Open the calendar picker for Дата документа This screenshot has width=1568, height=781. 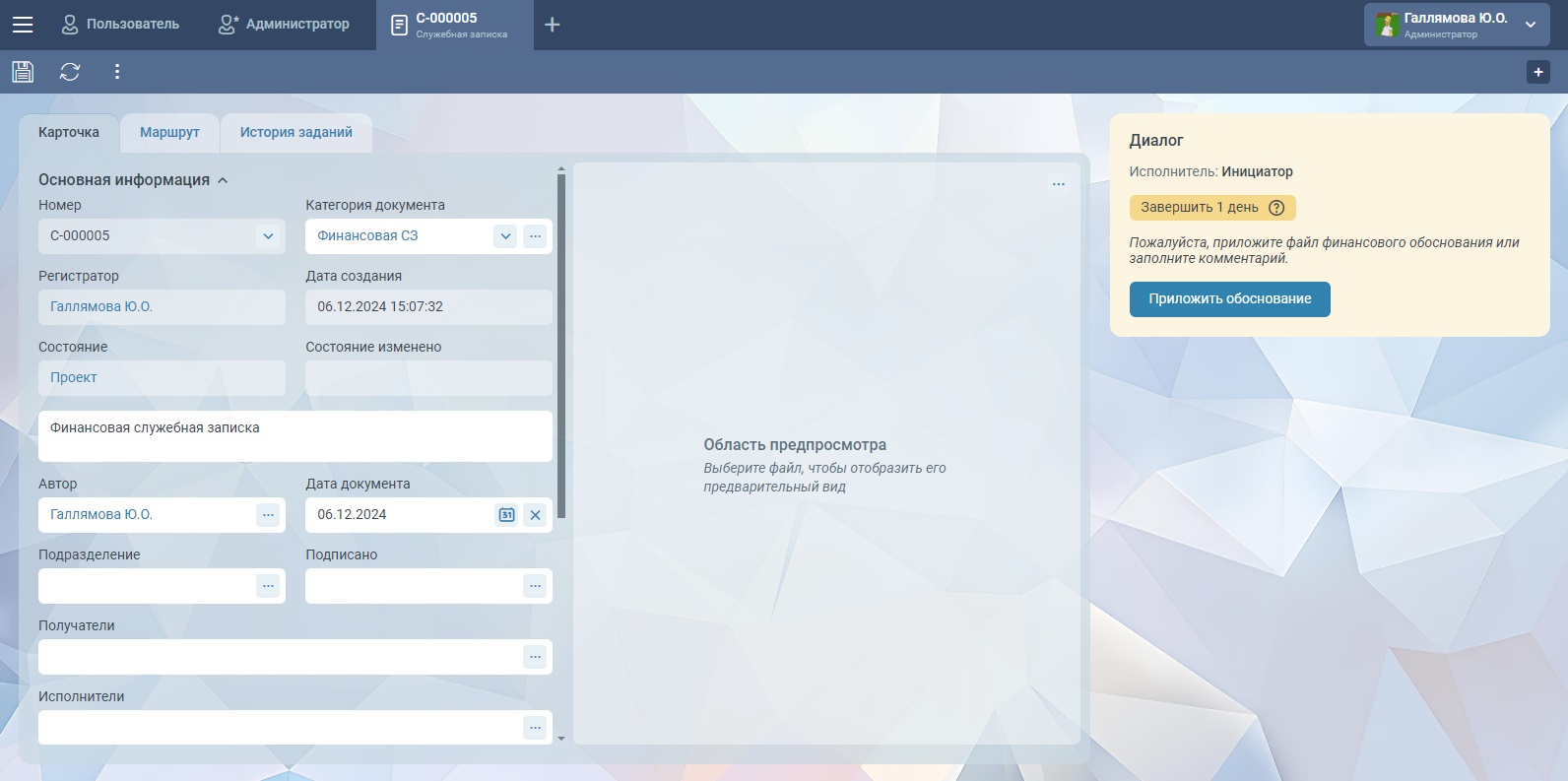click(506, 515)
